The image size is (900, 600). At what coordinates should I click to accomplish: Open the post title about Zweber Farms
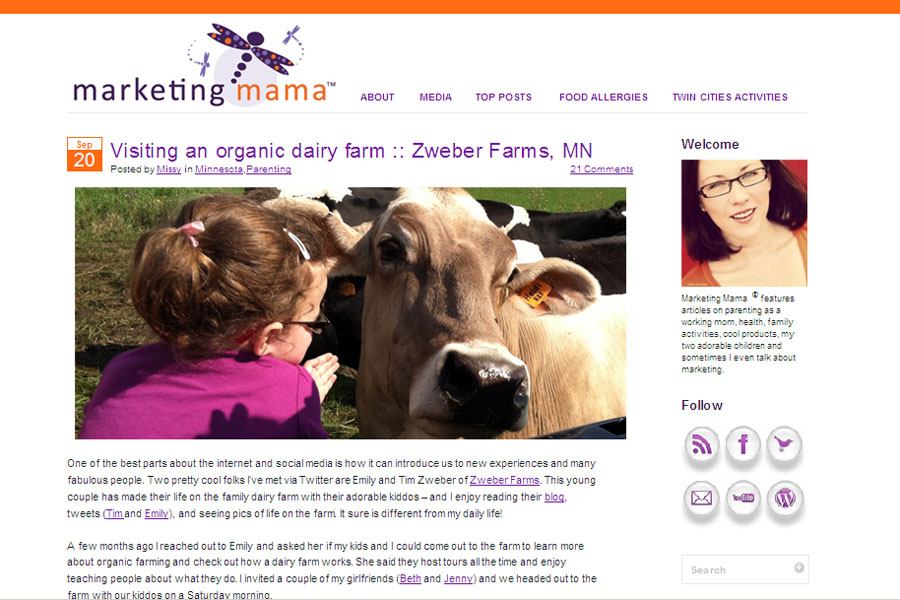(x=351, y=150)
